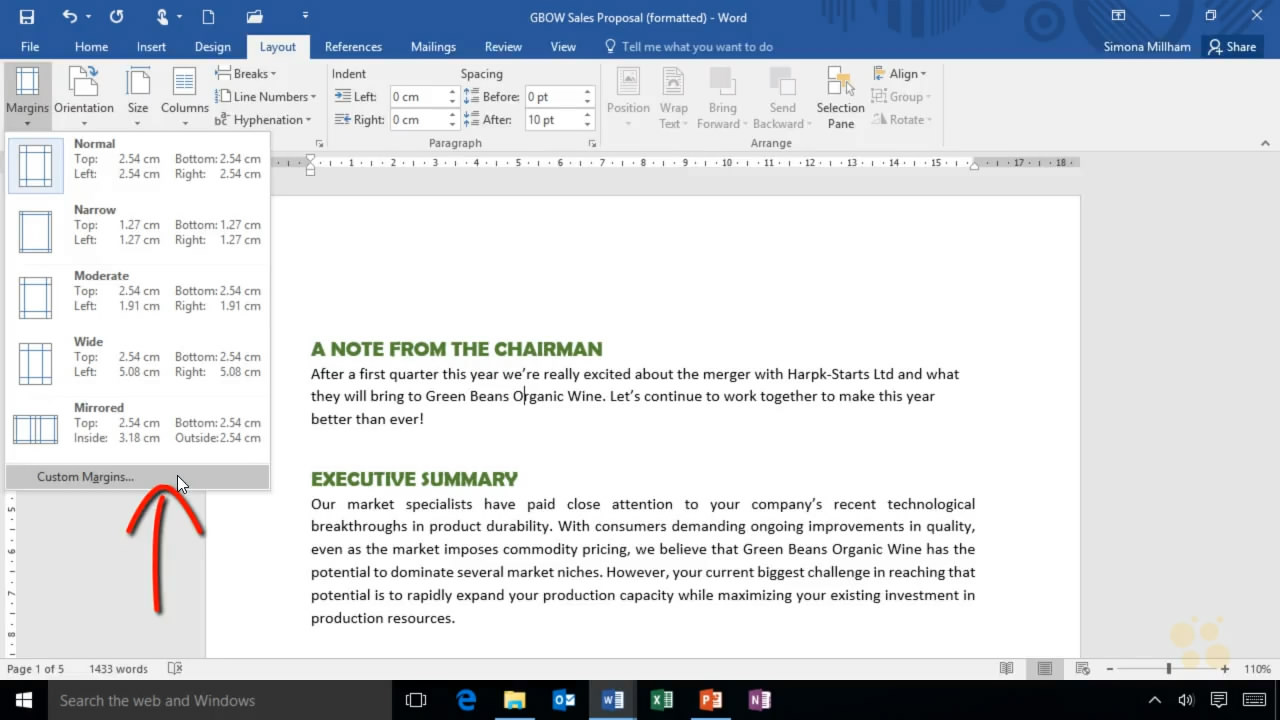Switch to the Insert tab
Screen dimensions: 1280x720
point(151,46)
